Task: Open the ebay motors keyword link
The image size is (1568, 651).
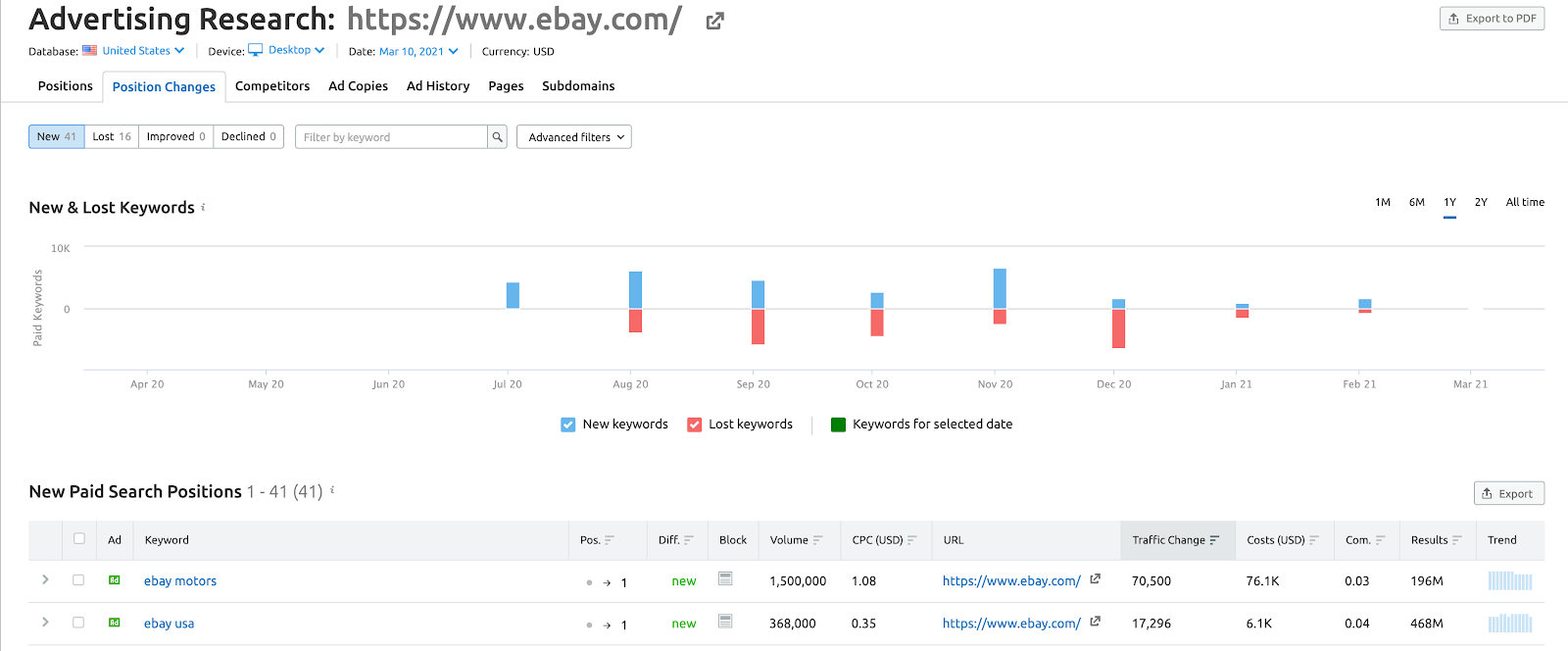Action: click(x=180, y=580)
